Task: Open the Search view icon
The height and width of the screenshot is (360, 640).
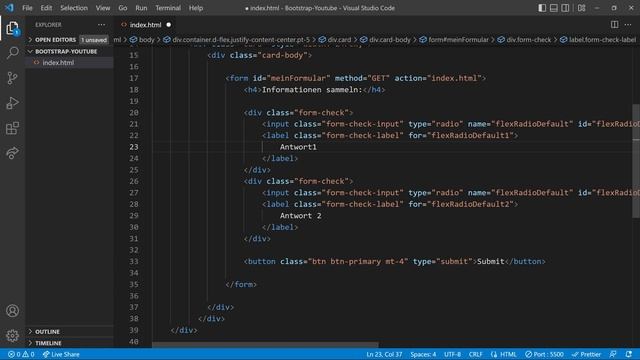Action: [x=12, y=53]
